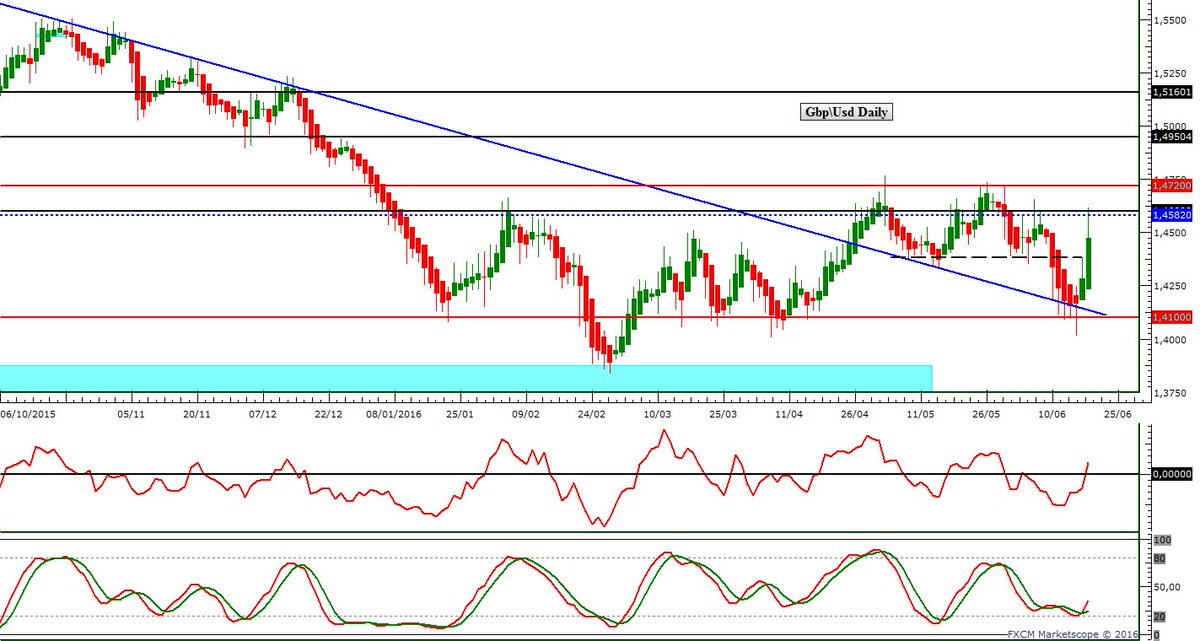Click the Gbp\Usd Daily chart title label

coord(847,112)
